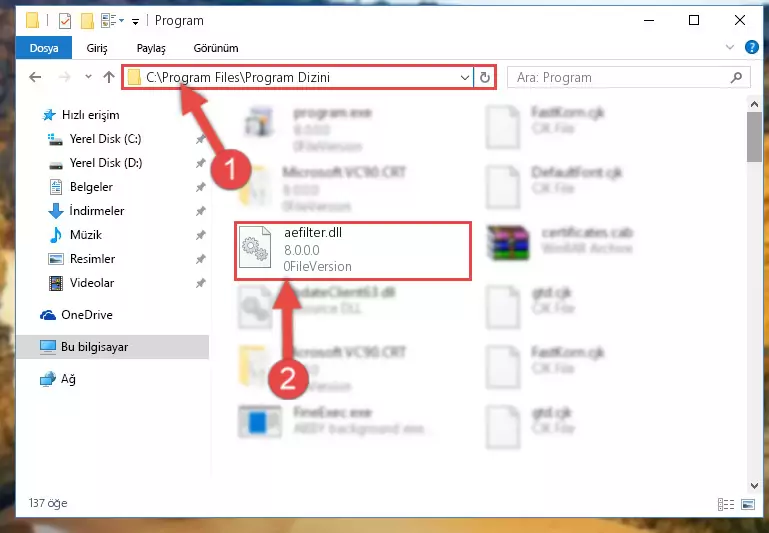The width and height of the screenshot is (769, 533).
Task: Open Explorer help icon
Action: [x=751, y=47]
